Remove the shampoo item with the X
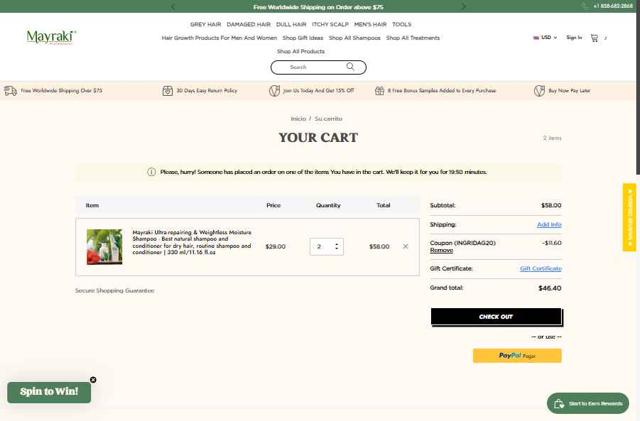This screenshot has width=640, height=421. click(405, 246)
